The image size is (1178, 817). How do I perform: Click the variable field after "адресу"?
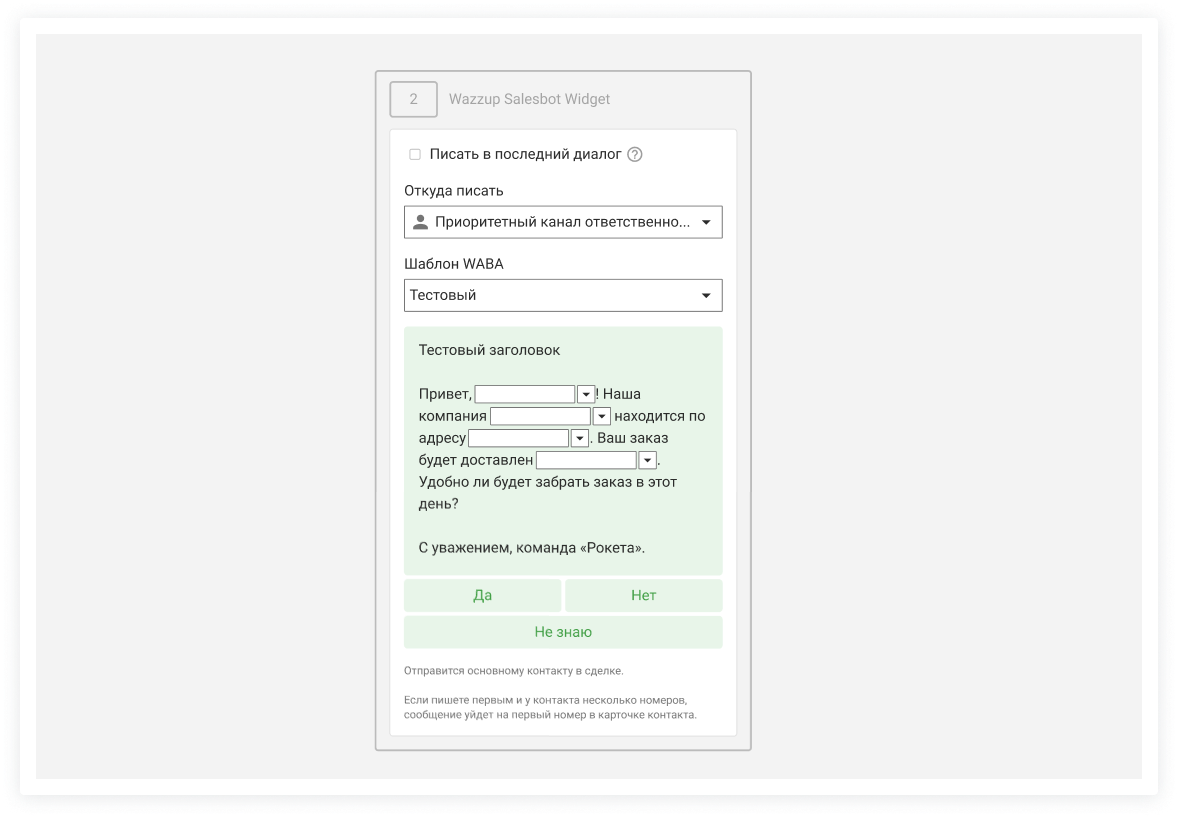tap(518, 438)
